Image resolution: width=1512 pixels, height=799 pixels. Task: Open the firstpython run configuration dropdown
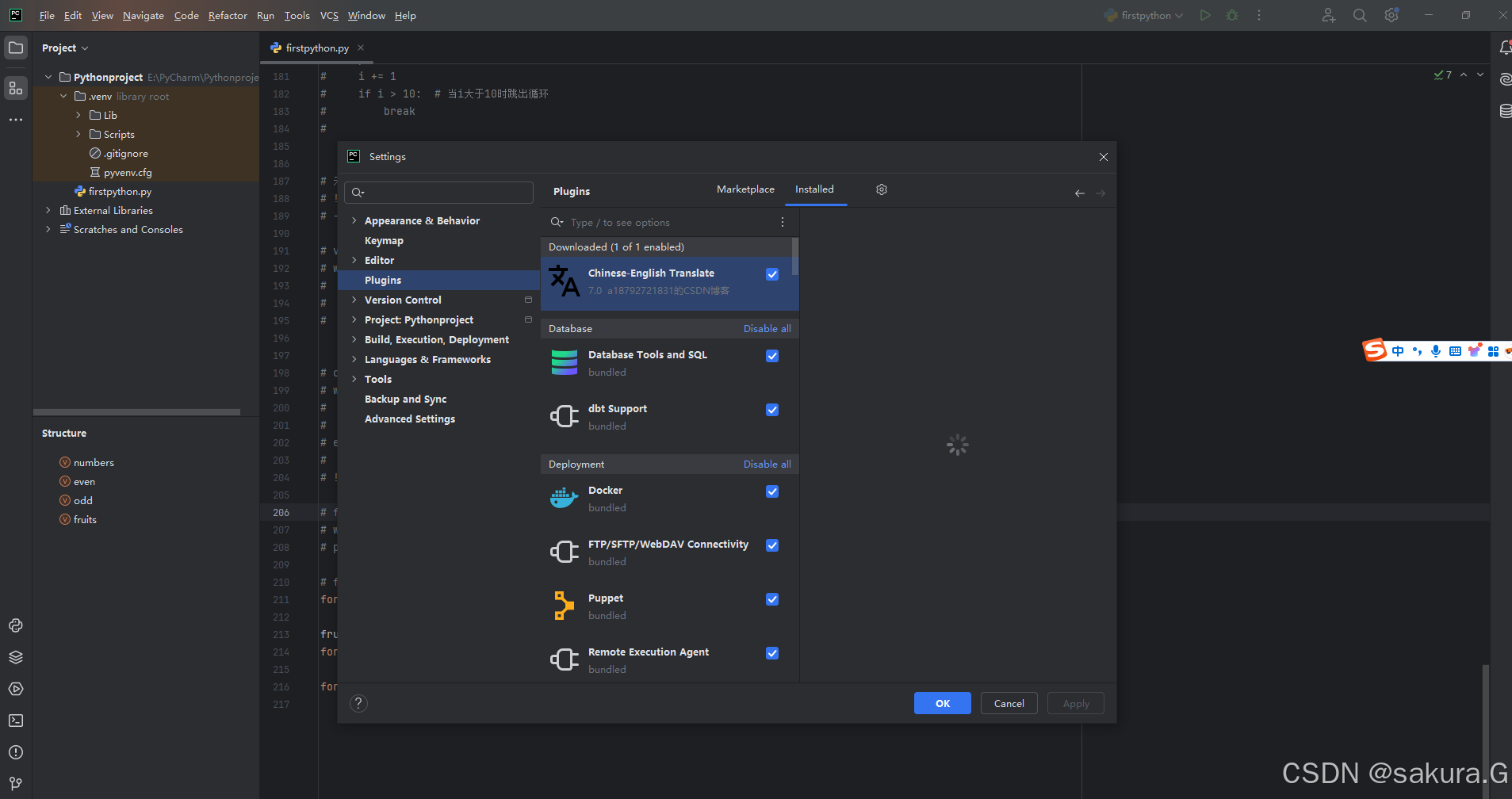[1144, 15]
